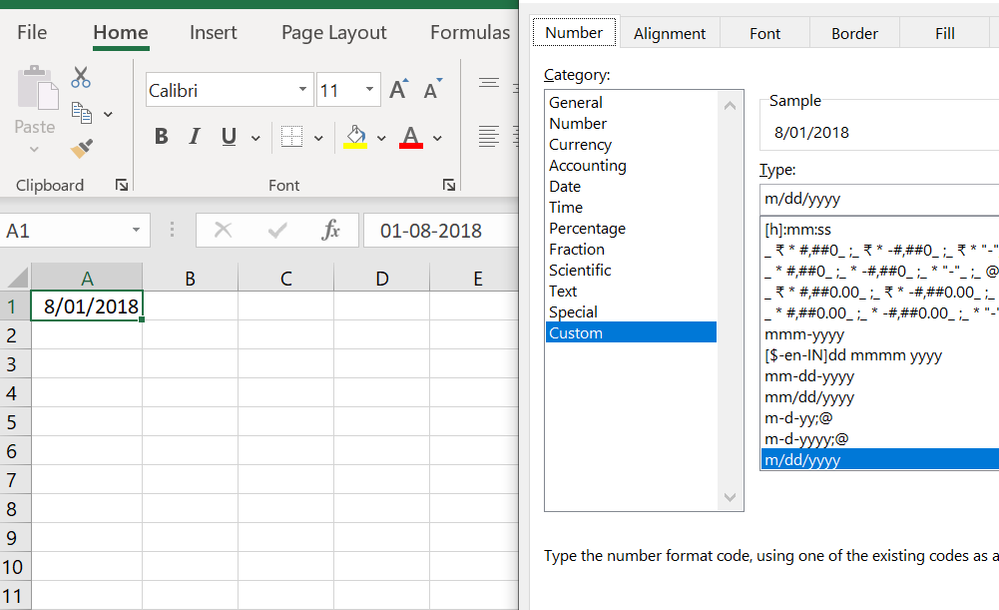The image size is (999, 610).
Task: Select the Format Painter brush
Action: point(82,148)
